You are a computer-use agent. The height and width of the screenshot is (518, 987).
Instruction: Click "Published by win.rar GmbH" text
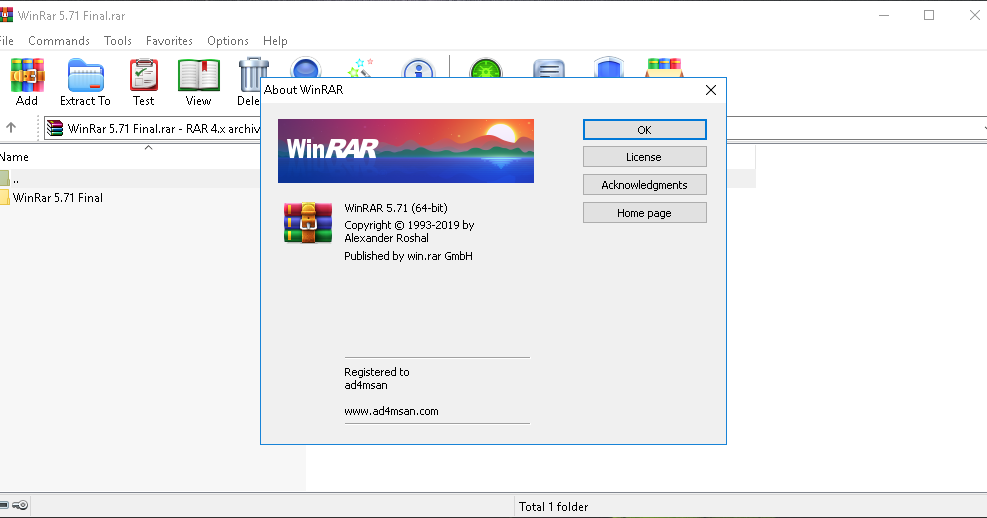[x=409, y=256]
